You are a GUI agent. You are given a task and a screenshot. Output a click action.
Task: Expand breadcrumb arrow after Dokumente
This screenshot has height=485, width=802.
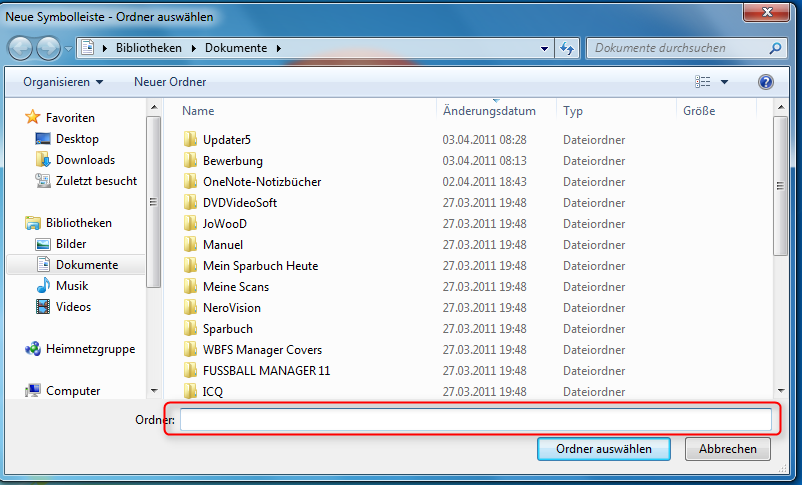[279, 48]
